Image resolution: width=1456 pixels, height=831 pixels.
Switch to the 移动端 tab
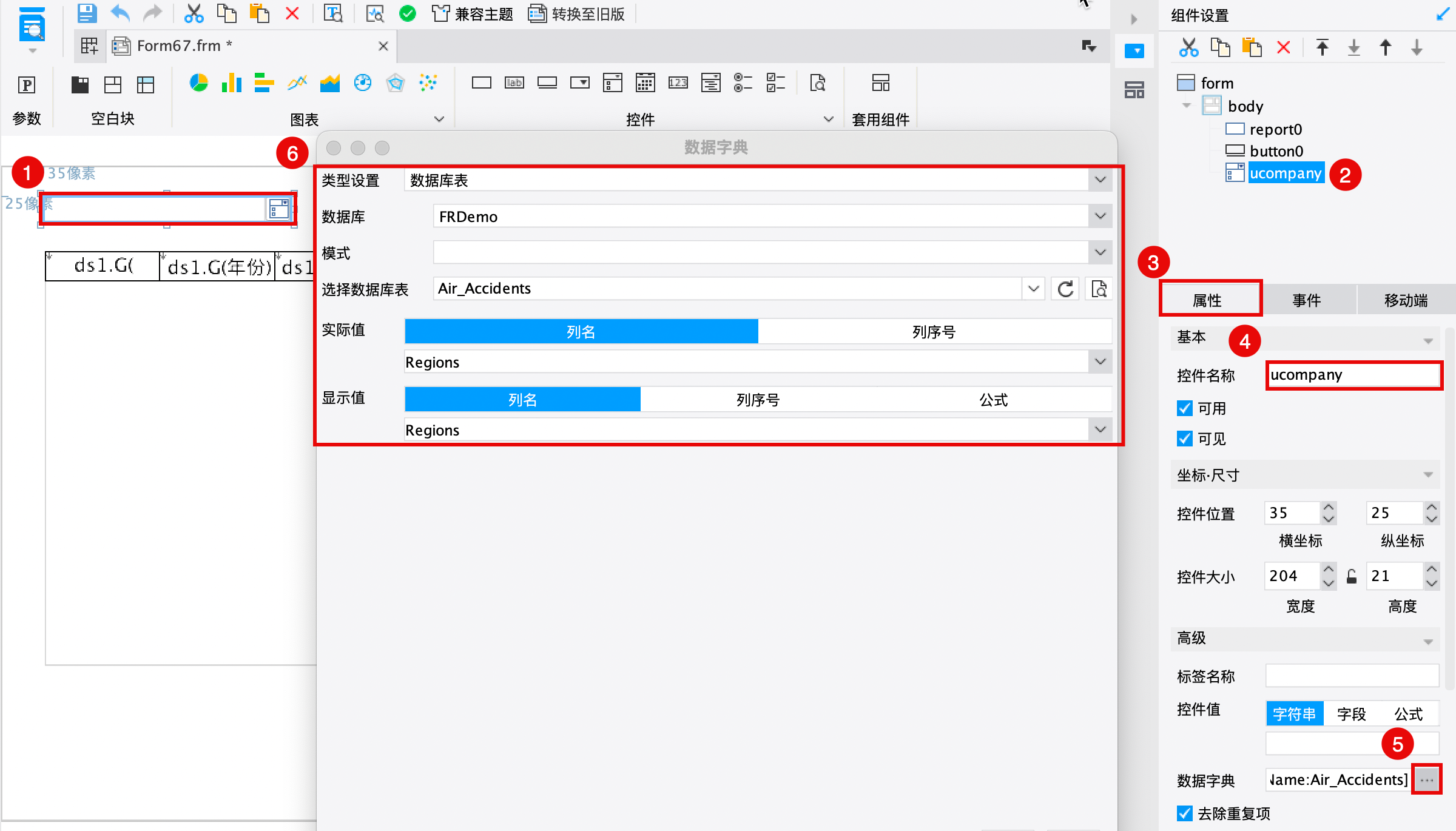tap(1405, 300)
